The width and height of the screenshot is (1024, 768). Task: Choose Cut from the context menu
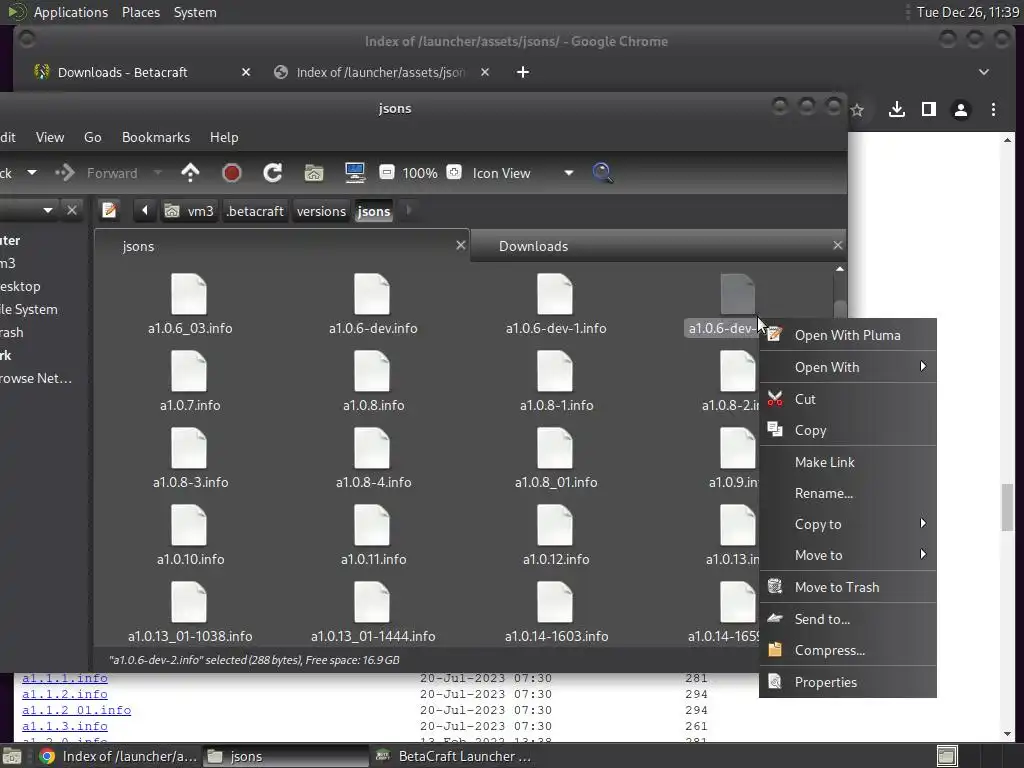(848, 399)
